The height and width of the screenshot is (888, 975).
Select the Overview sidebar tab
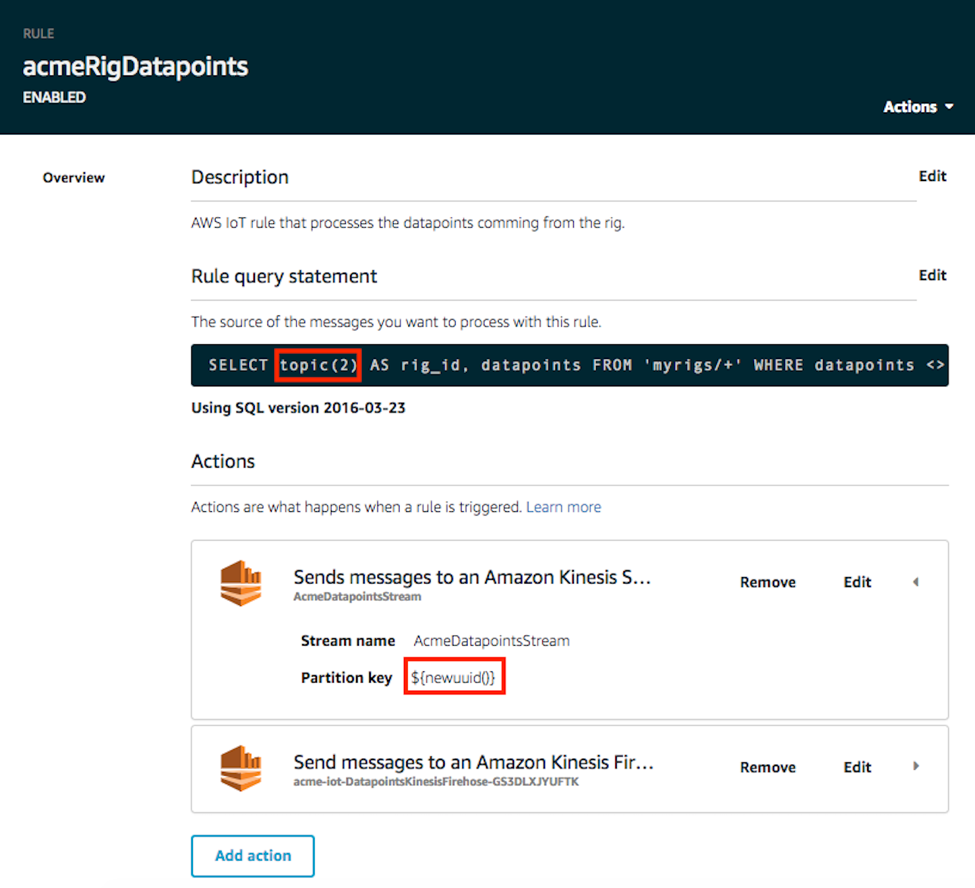pyautogui.click(x=73, y=178)
